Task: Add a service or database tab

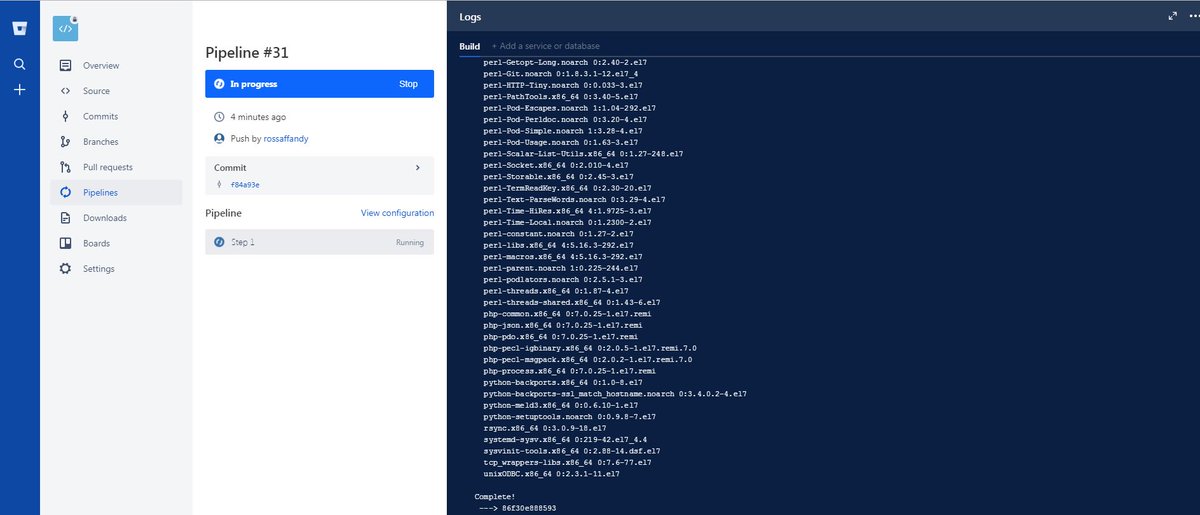Action: click(x=545, y=46)
